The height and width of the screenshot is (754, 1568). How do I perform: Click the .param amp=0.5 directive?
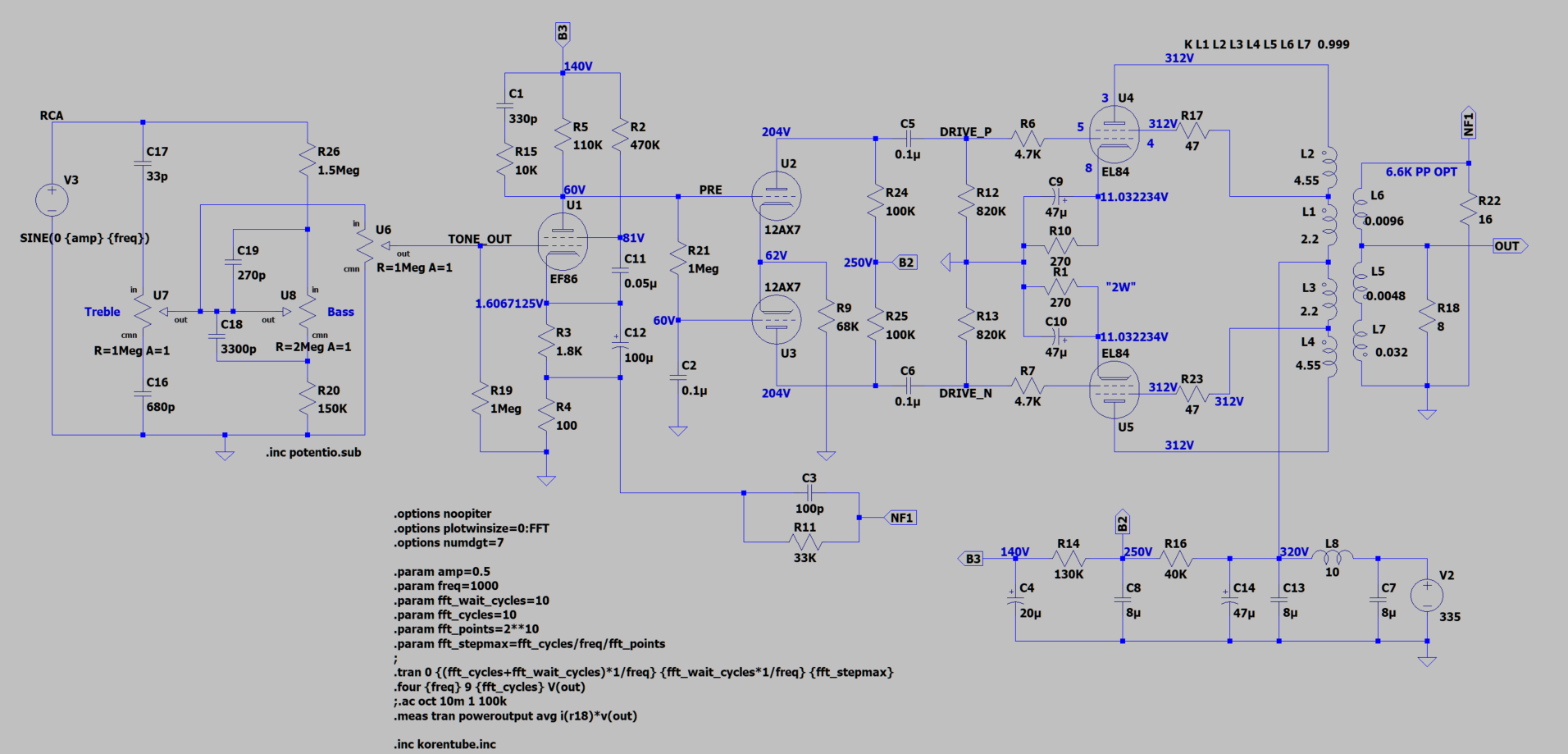441,572
